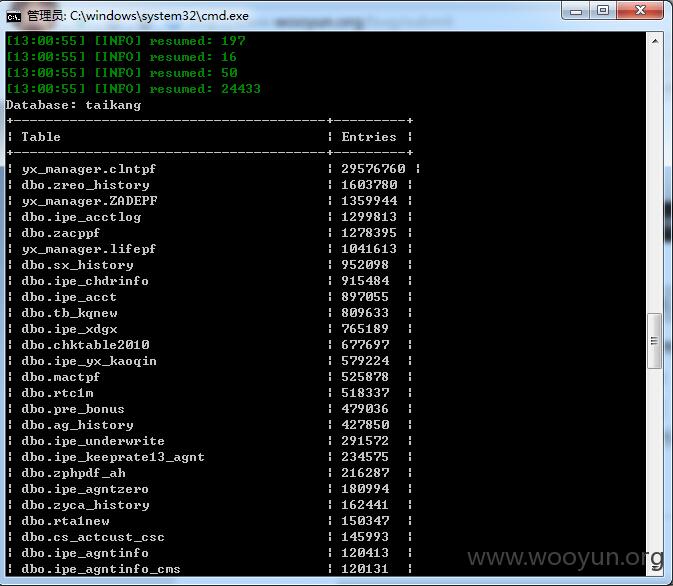
Task: Click the 'Table' column header
Action: tap(41, 137)
